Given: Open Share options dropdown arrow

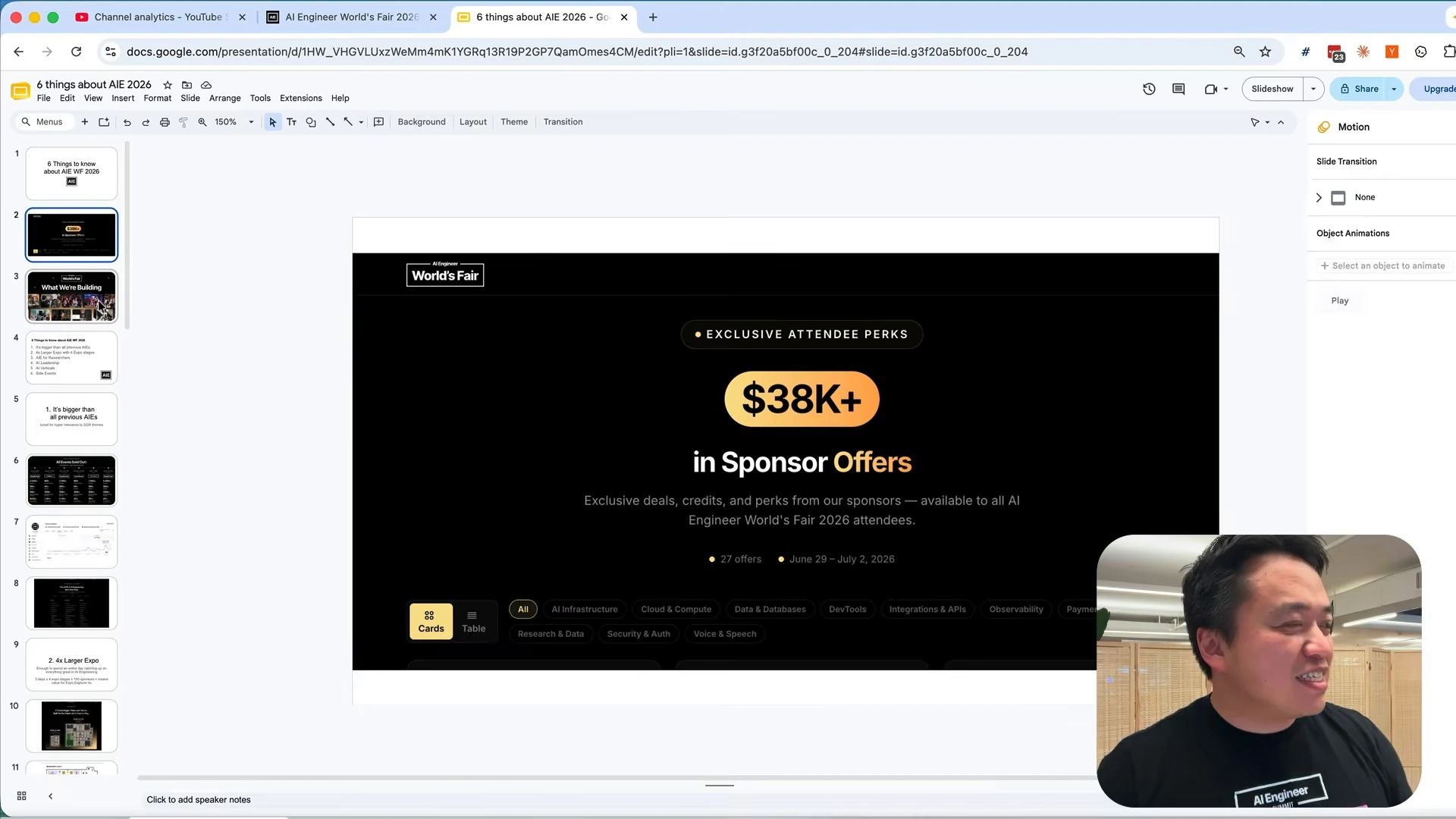Looking at the screenshot, I should coord(1394,89).
